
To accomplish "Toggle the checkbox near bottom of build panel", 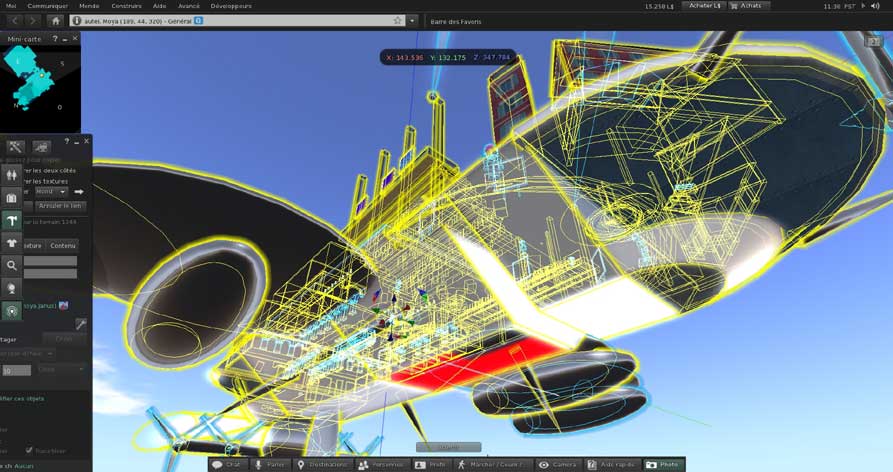I will (x=29, y=450).
